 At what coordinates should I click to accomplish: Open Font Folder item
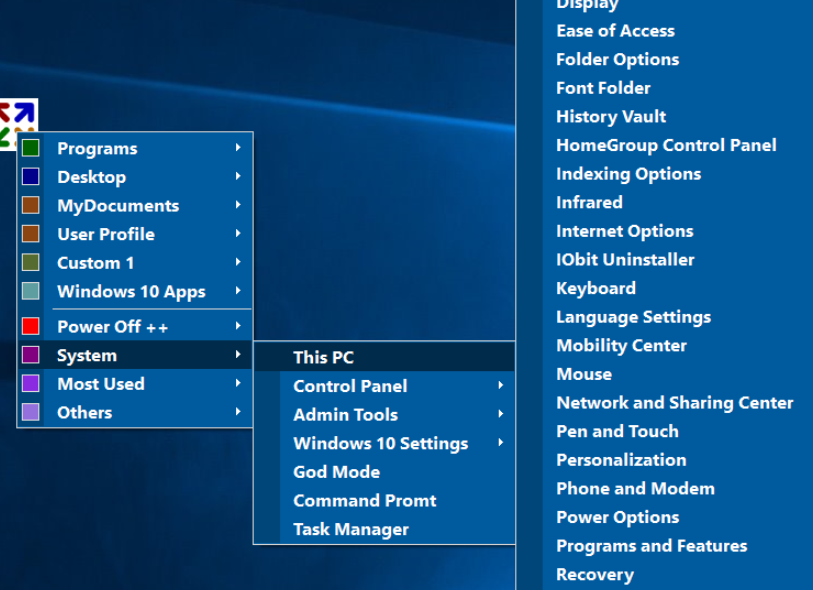click(x=603, y=88)
